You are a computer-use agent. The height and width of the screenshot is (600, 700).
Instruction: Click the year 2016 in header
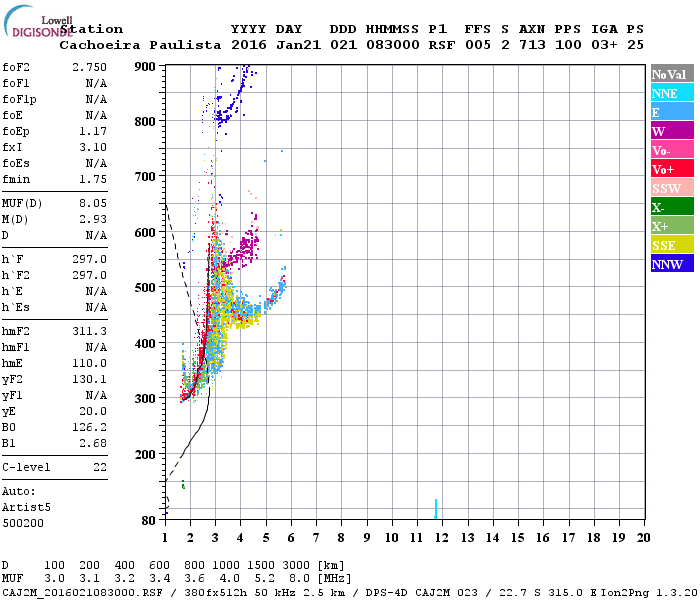(249, 45)
